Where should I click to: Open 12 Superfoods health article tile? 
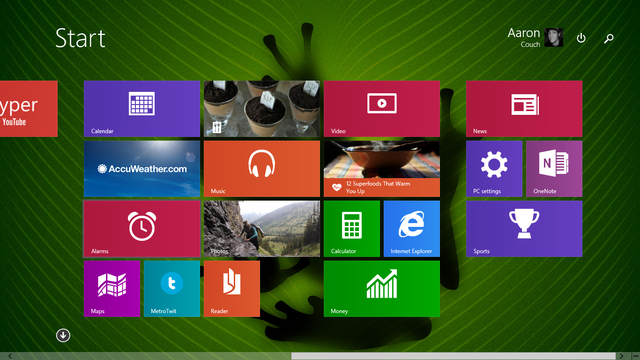click(382, 169)
